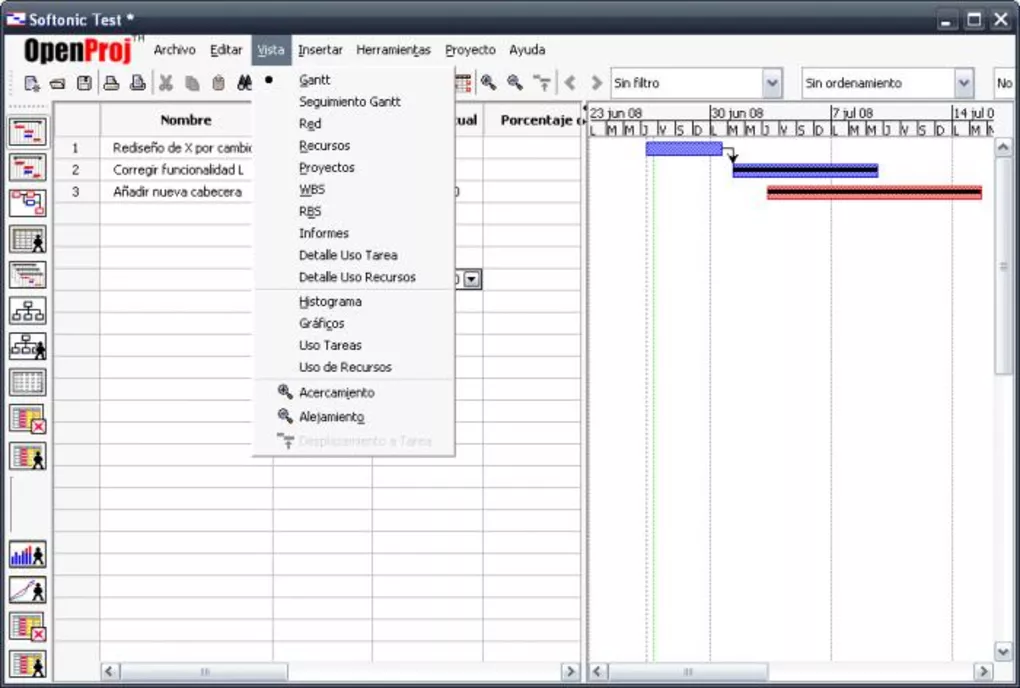Select 'Histograma' in the Vista menu
The width and height of the screenshot is (1020, 688).
tap(330, 302)
